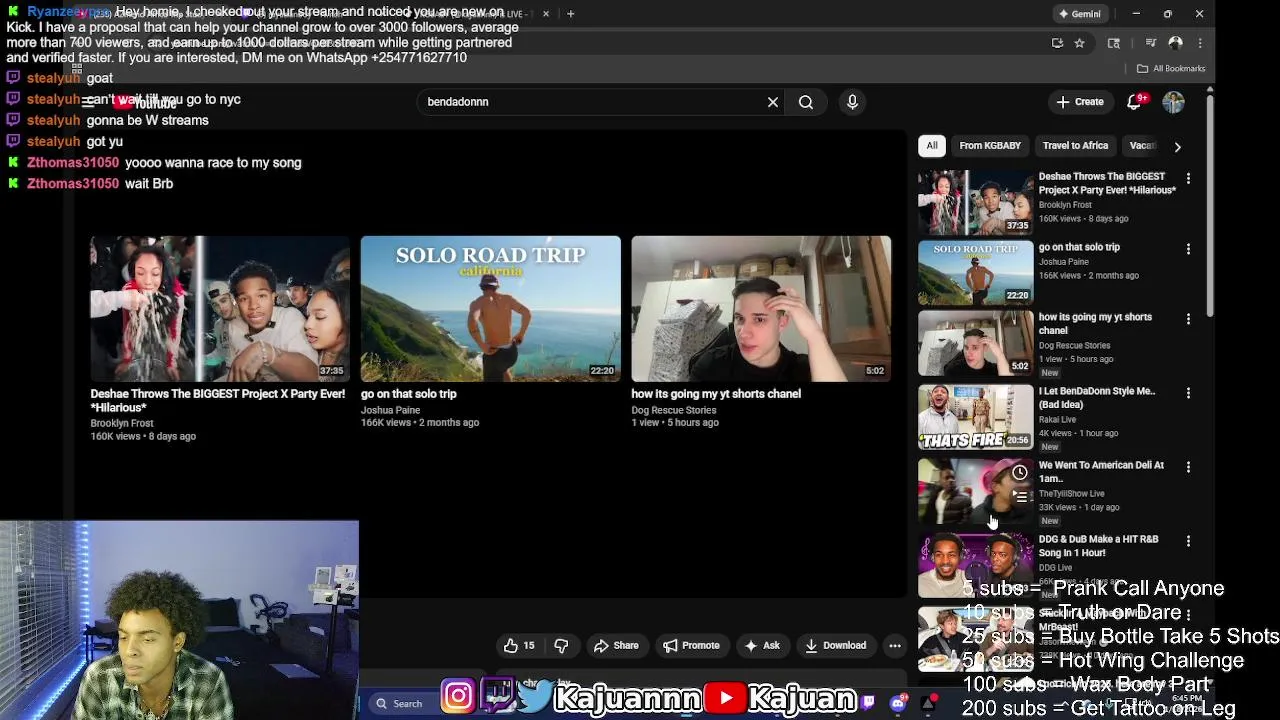The image size is (1280, 720).
Task: Show more filter chips with right arrow
Action: pos(1177,147)
